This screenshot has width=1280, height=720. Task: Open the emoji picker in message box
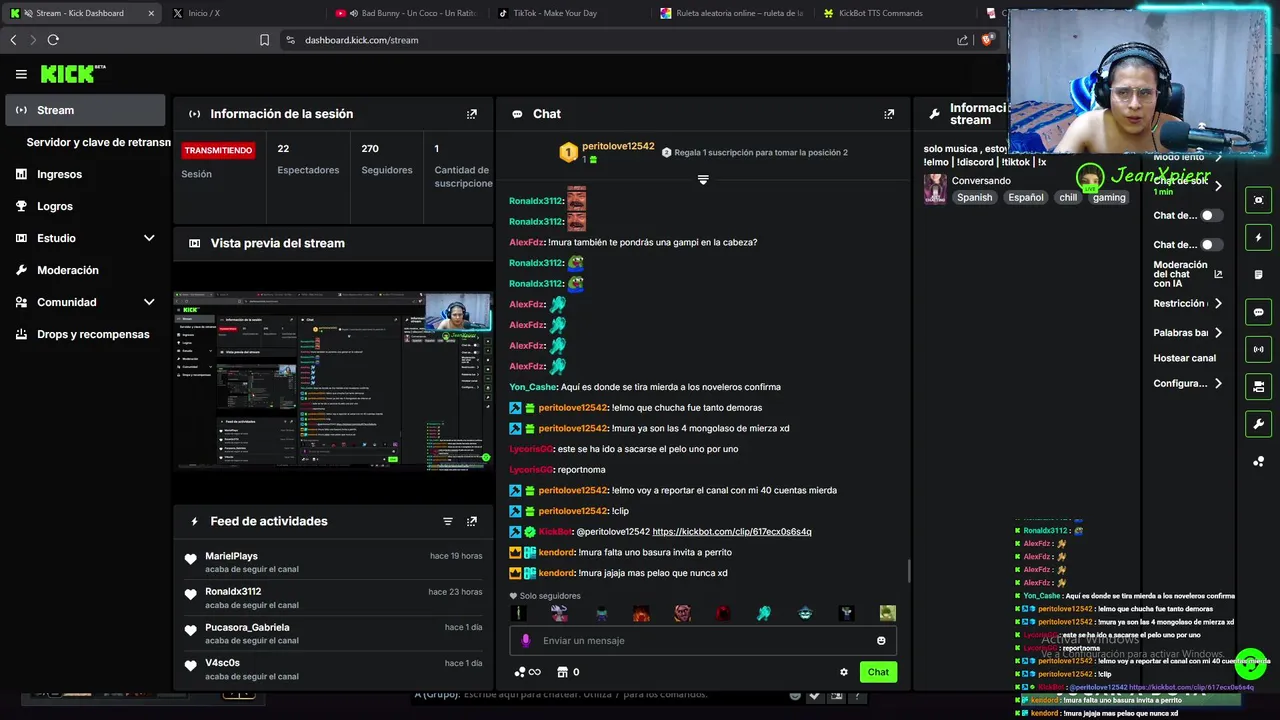[x=881, y=641]
